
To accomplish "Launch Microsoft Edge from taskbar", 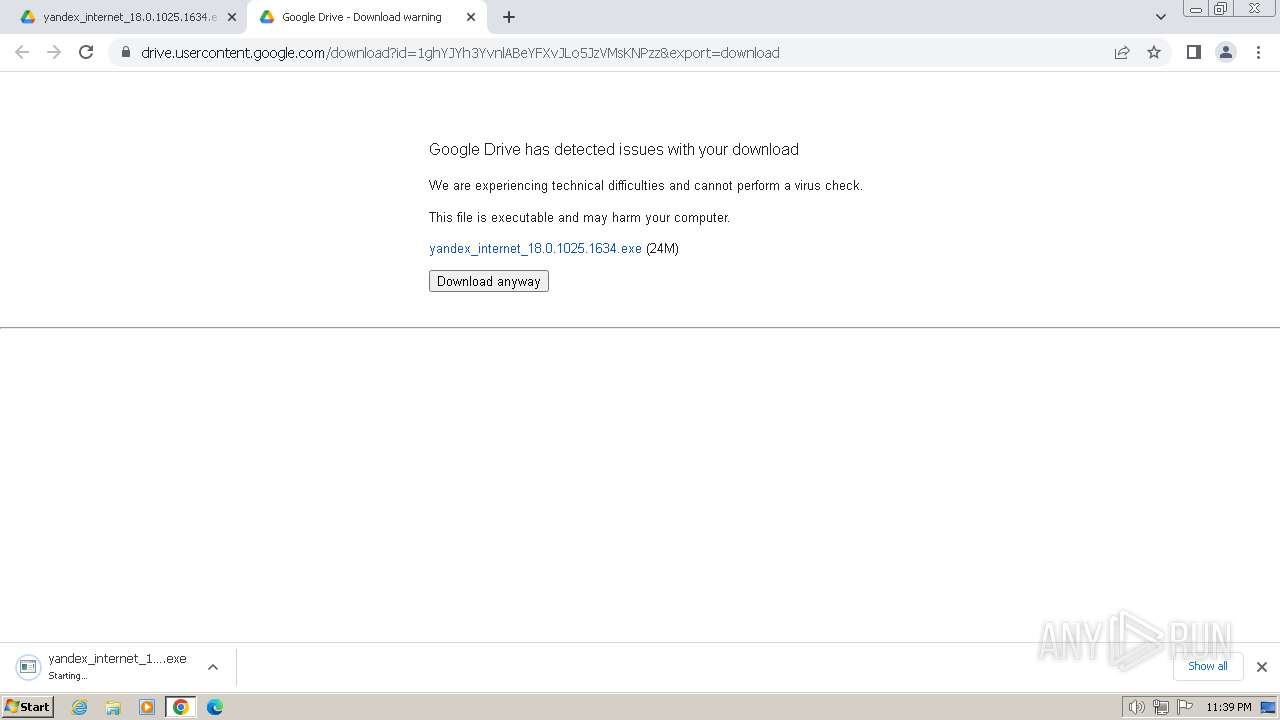I will pyautogui.click(x=214, y=707).
